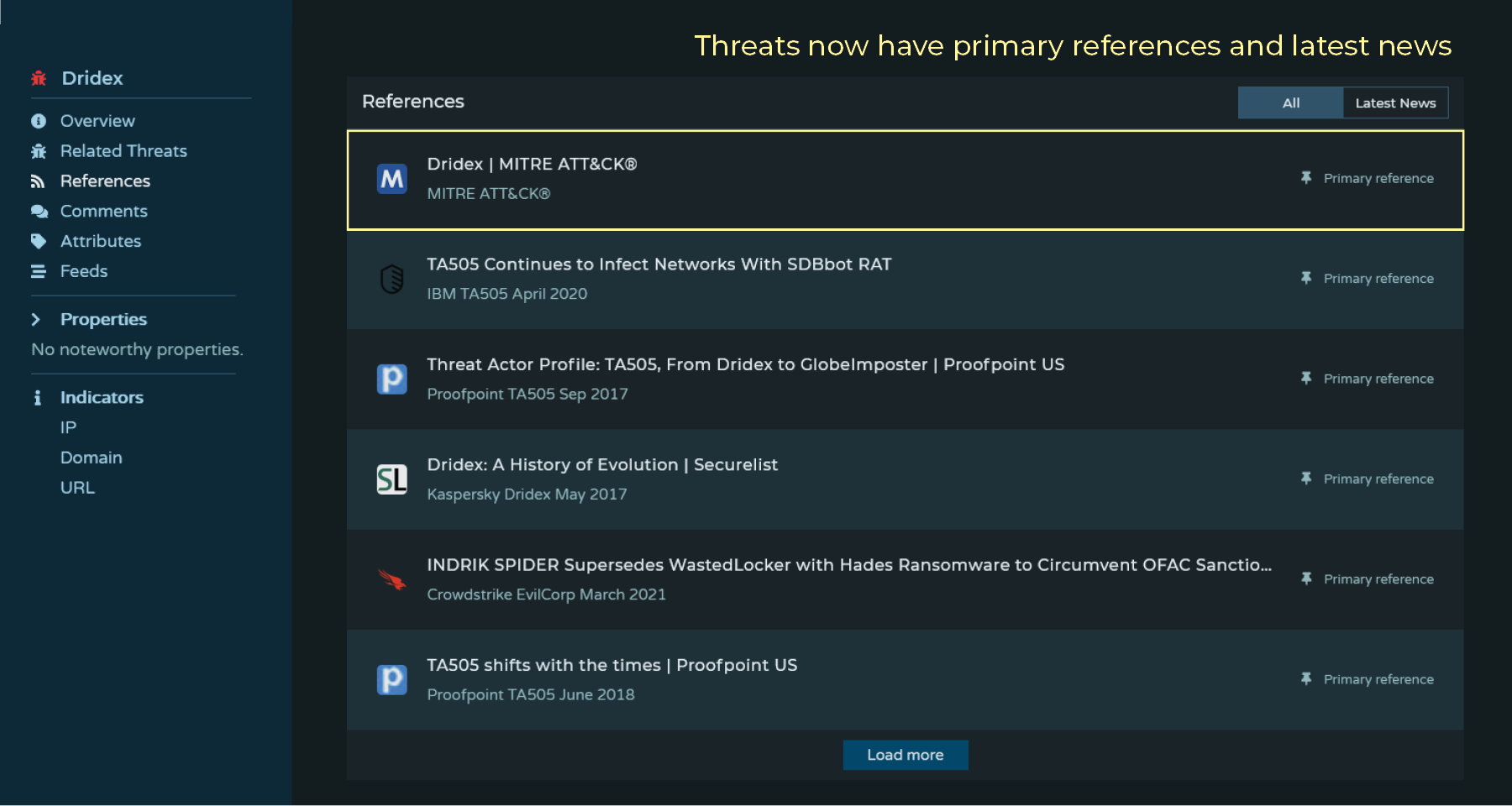Open Attributes in the sidebar

coord(101,241)
